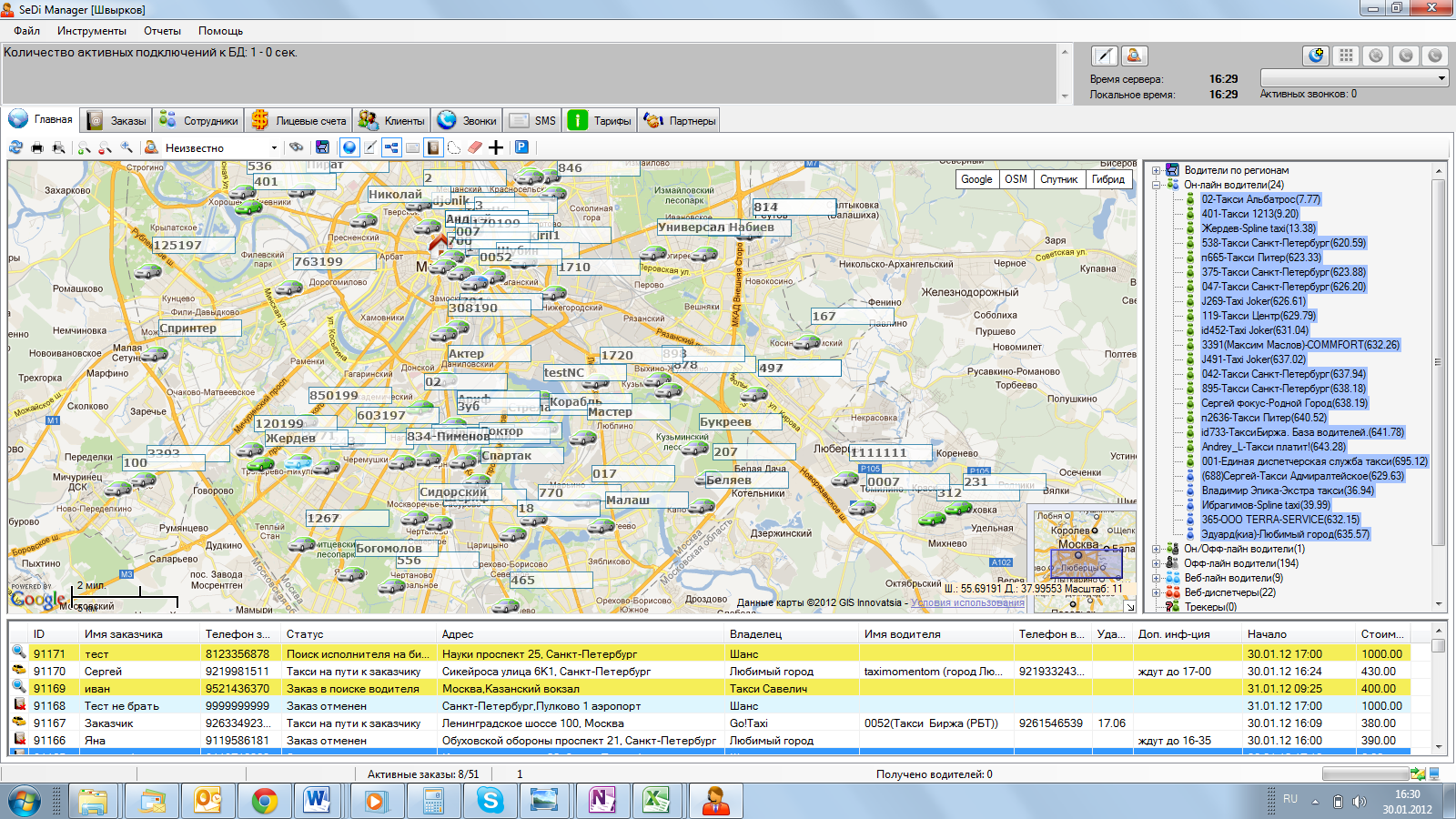Click the driver search person icon left of Неизвестно
The width and height of the screenshot is (1456, 819).
click(x=151, y=147)
